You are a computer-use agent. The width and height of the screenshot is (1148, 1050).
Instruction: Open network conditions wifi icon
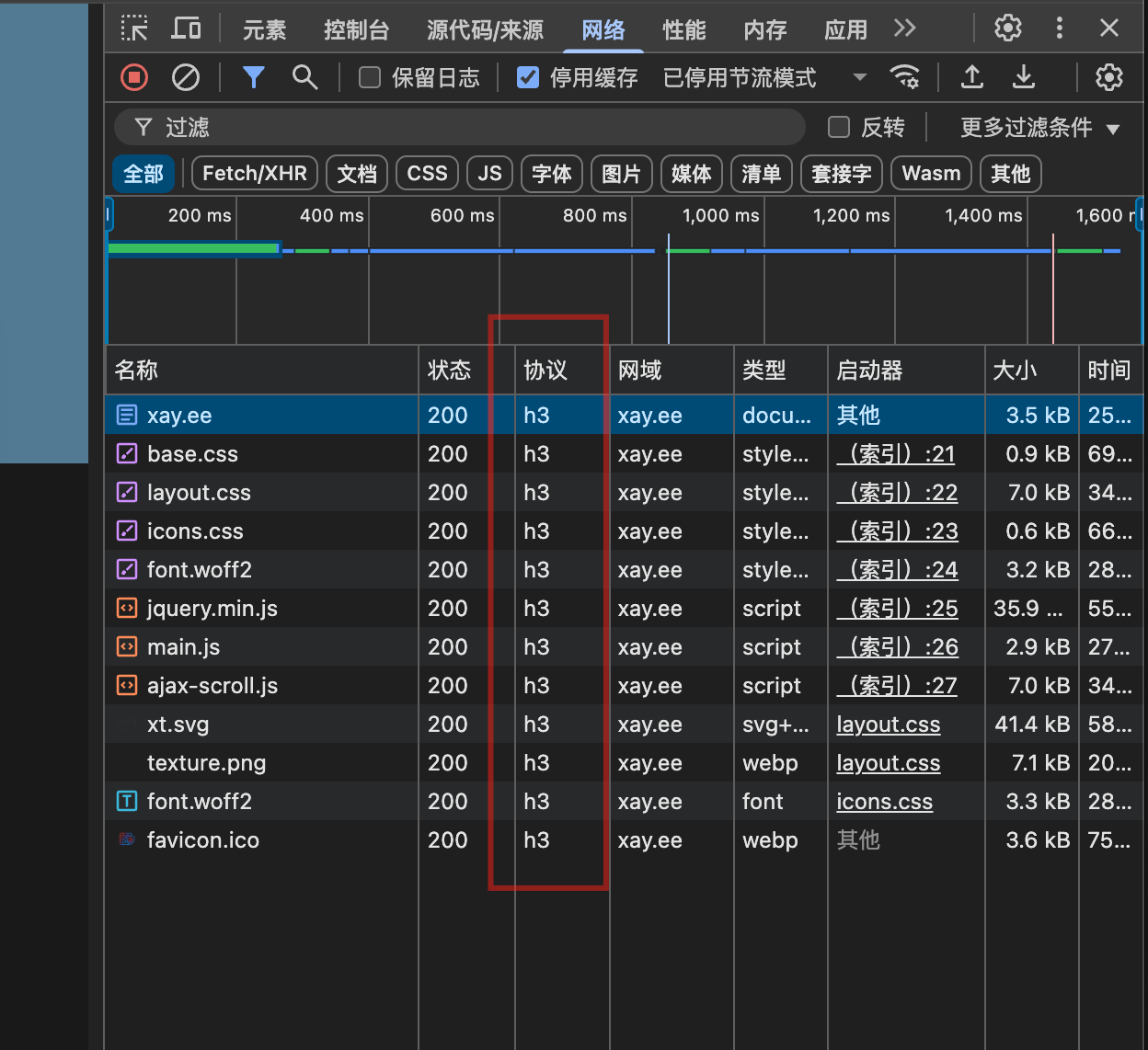click(x=904, y=77)
